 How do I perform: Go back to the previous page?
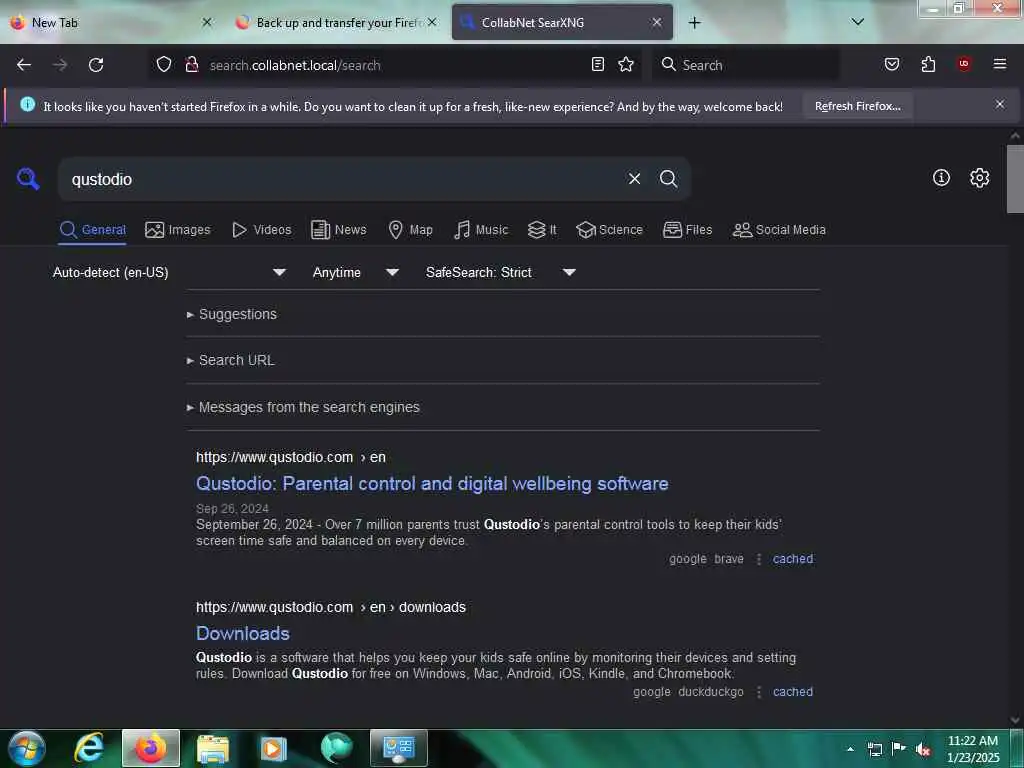pos(24,65)
